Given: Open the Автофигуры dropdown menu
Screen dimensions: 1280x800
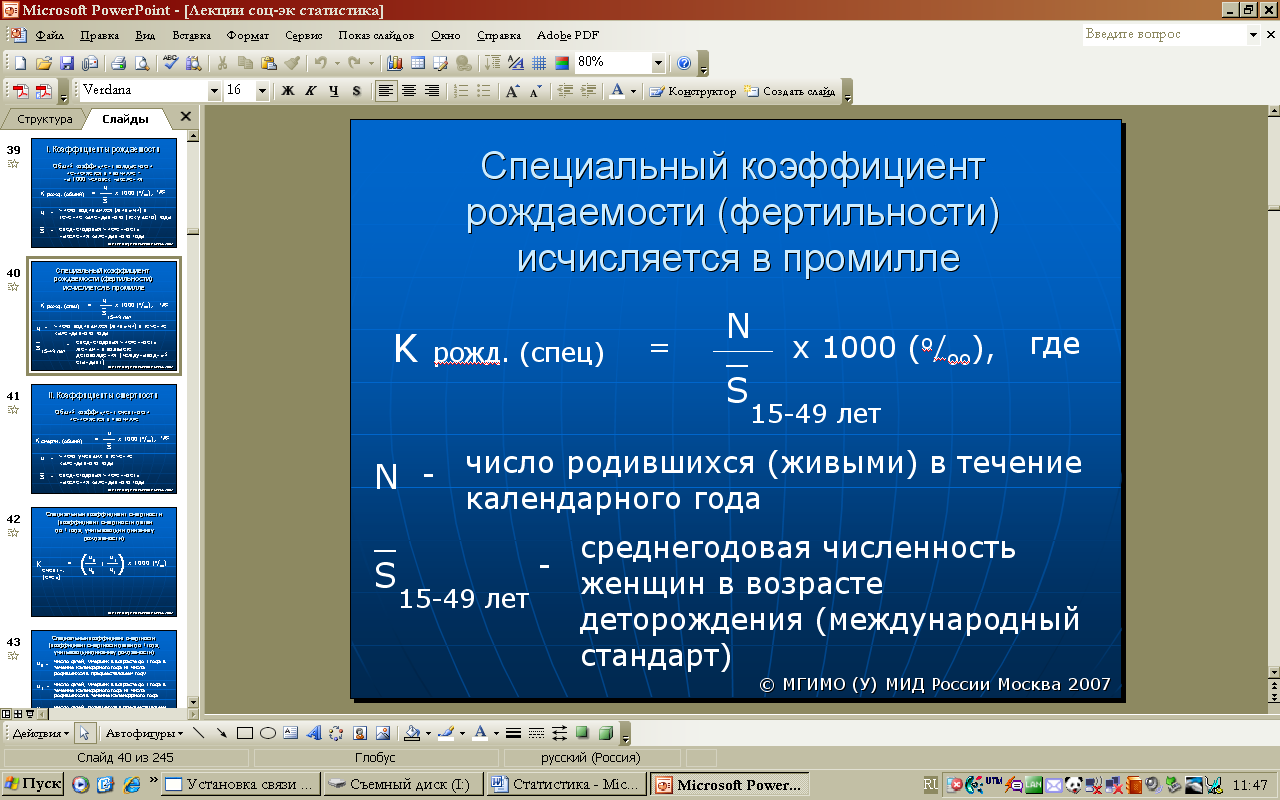Looking at the screenshot, I should (x=143, y=733).
